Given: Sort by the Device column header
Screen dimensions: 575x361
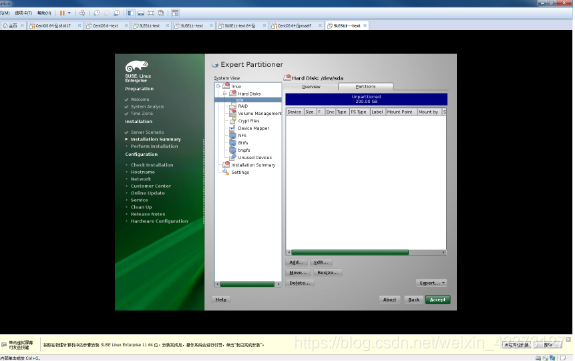Looking at the screenshot, I should point(294,112).
